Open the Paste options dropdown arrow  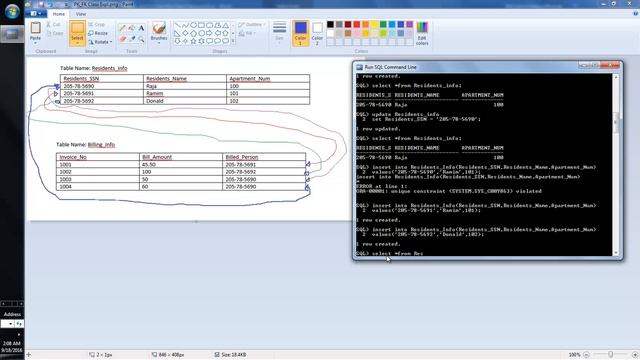[36, 42]
